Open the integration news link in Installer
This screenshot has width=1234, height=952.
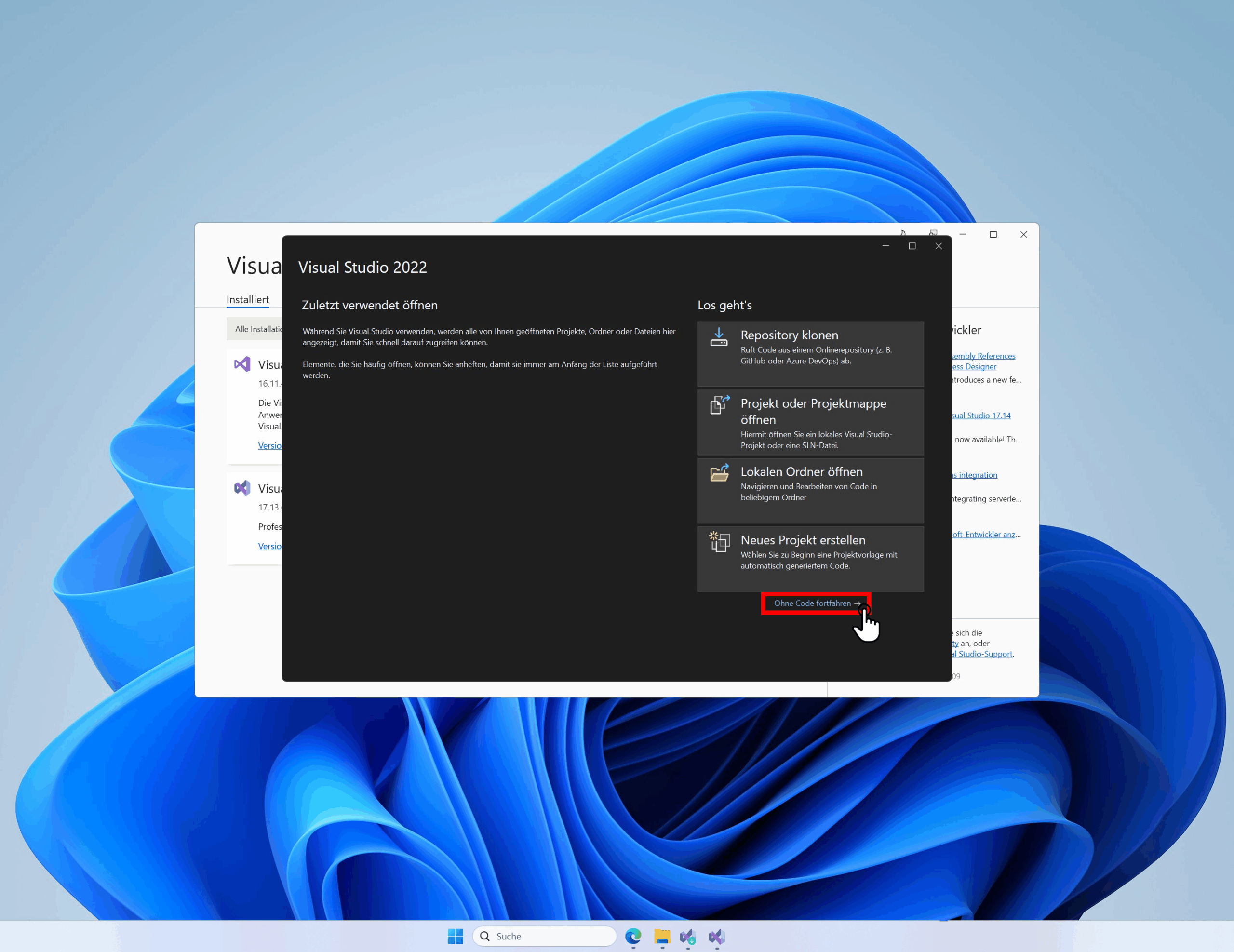pyautogui.click(x=975, y=475)
